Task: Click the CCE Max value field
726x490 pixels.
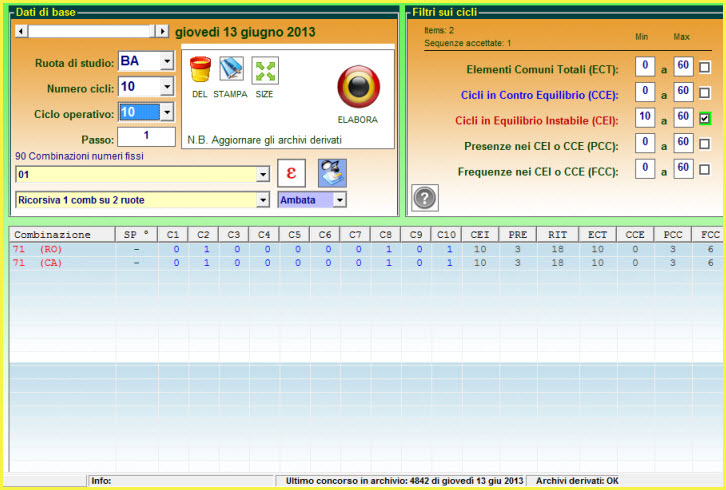Action: 683,91
